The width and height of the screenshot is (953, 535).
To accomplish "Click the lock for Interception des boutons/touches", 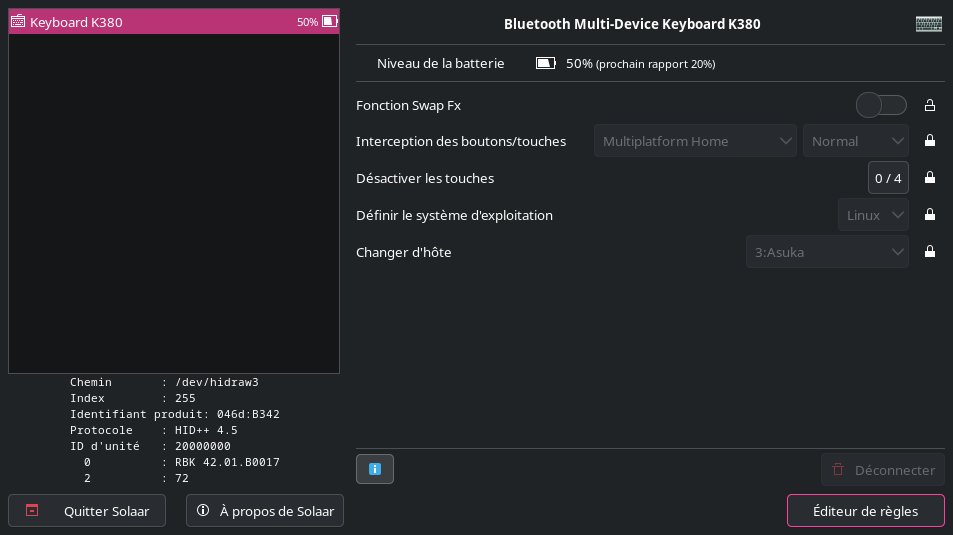I will pyautogui.click(x=930, y=140).
